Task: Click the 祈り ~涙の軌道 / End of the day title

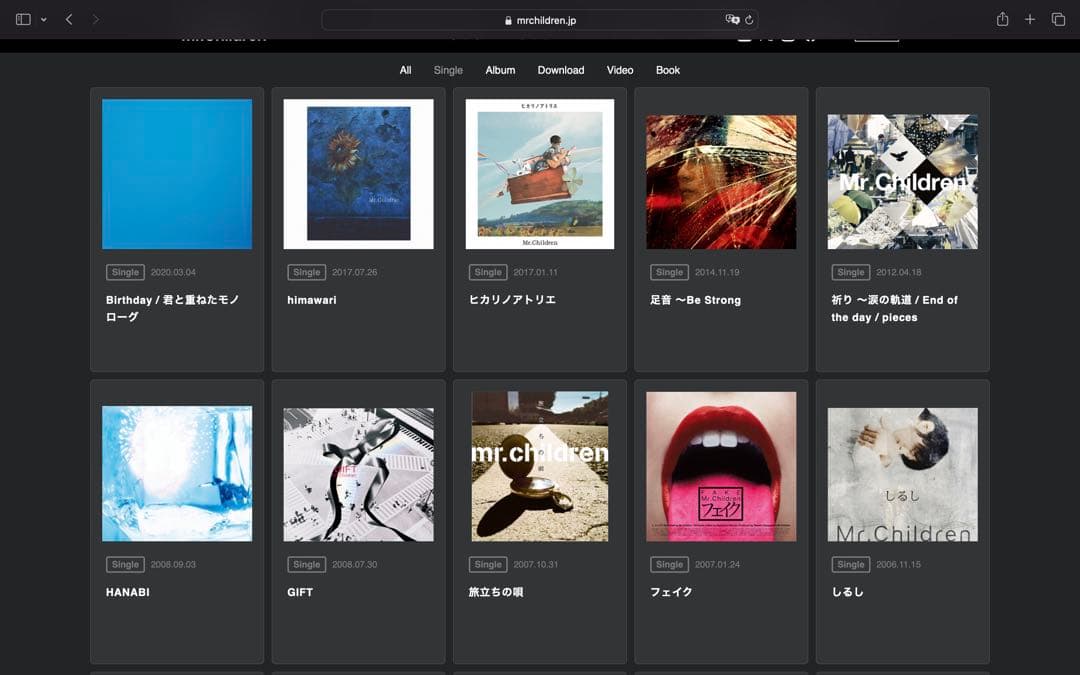Action: 894,309
